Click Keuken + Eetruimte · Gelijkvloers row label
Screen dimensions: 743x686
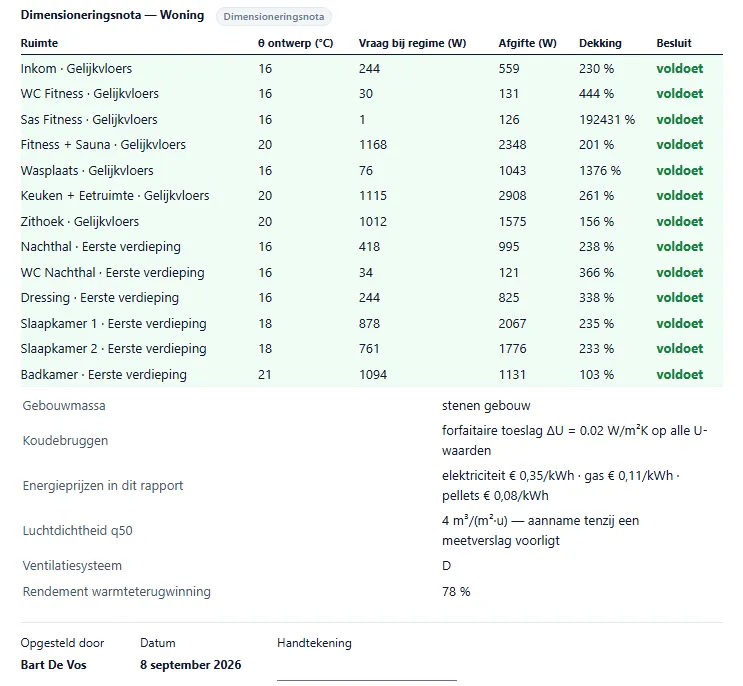pos(115,196)
